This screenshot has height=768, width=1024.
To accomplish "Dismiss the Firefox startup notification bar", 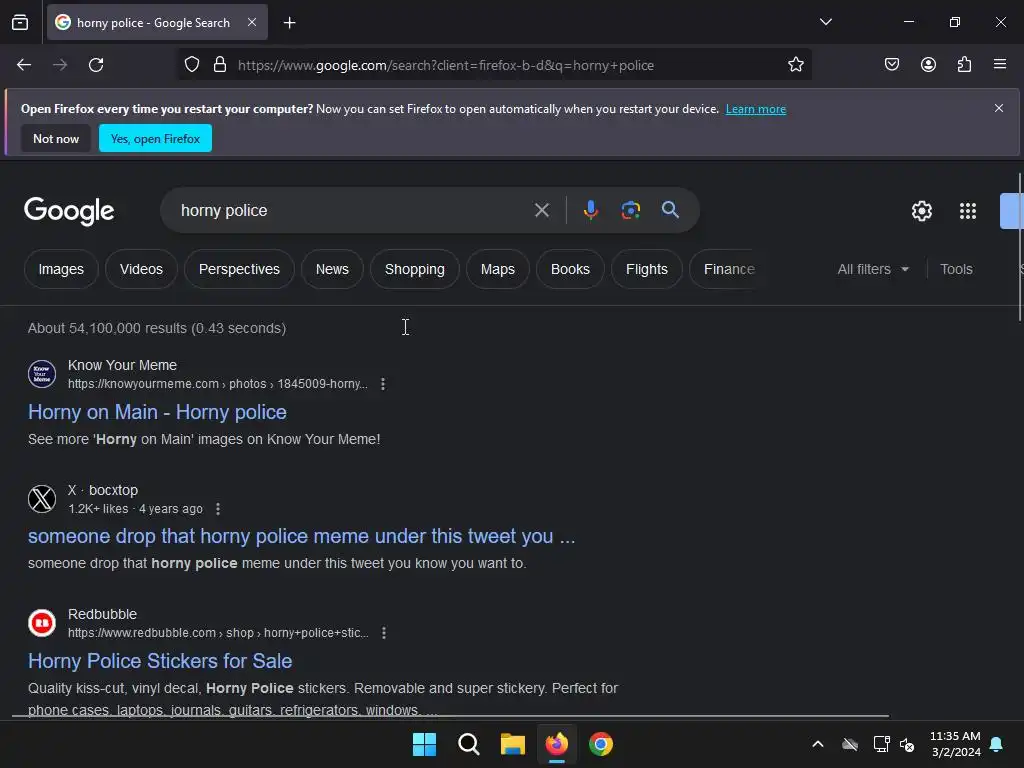I will [999, 108].
